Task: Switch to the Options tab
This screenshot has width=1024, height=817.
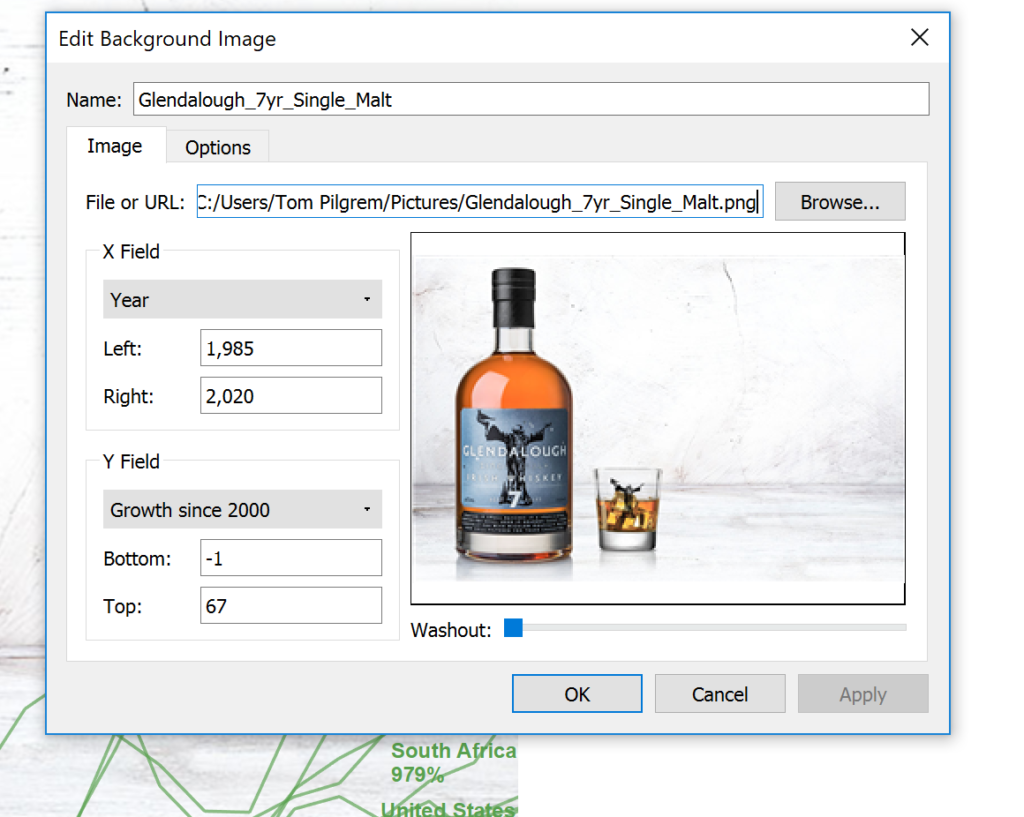Action: tap(217, 146)
